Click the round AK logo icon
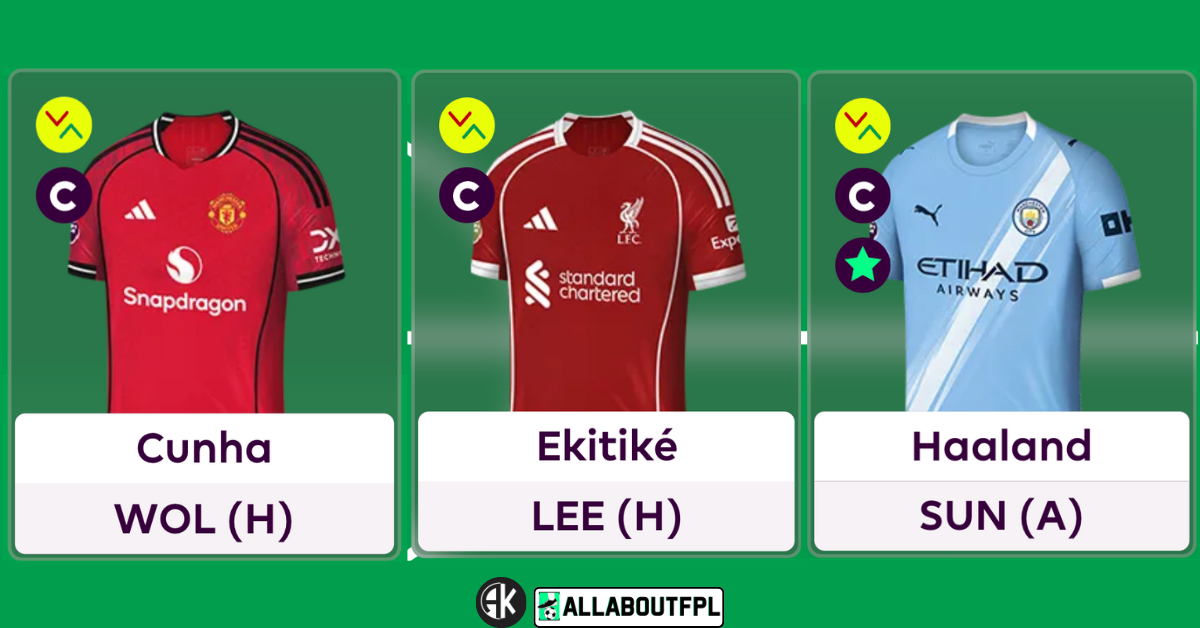 [501, 603]
